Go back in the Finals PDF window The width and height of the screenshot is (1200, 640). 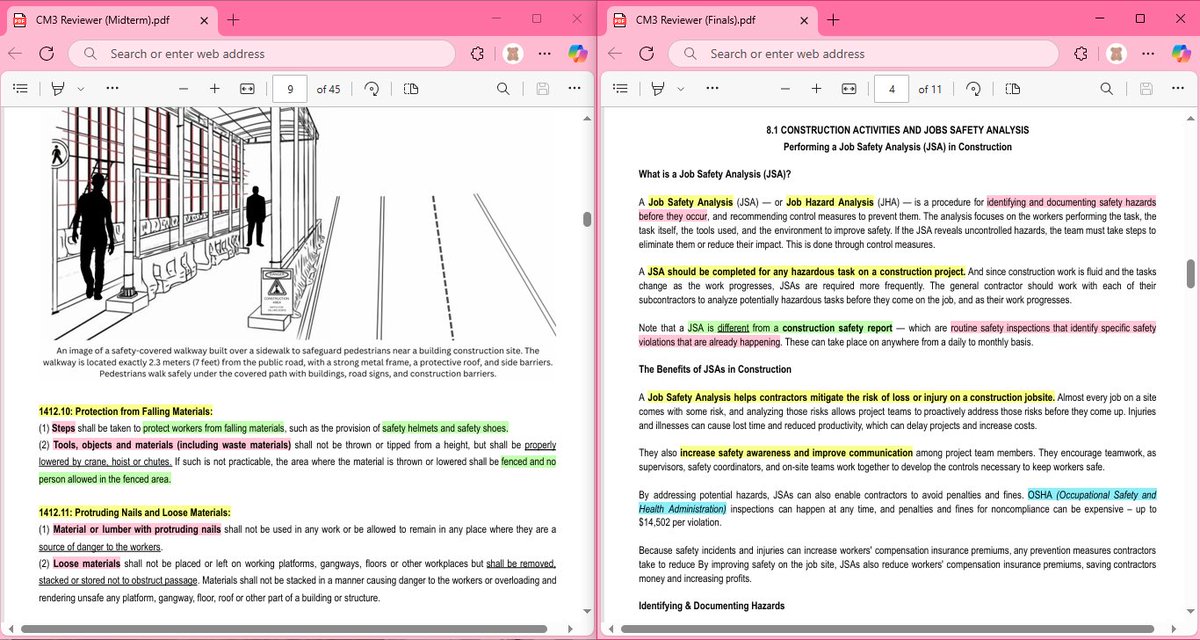(x=614, y=54)
